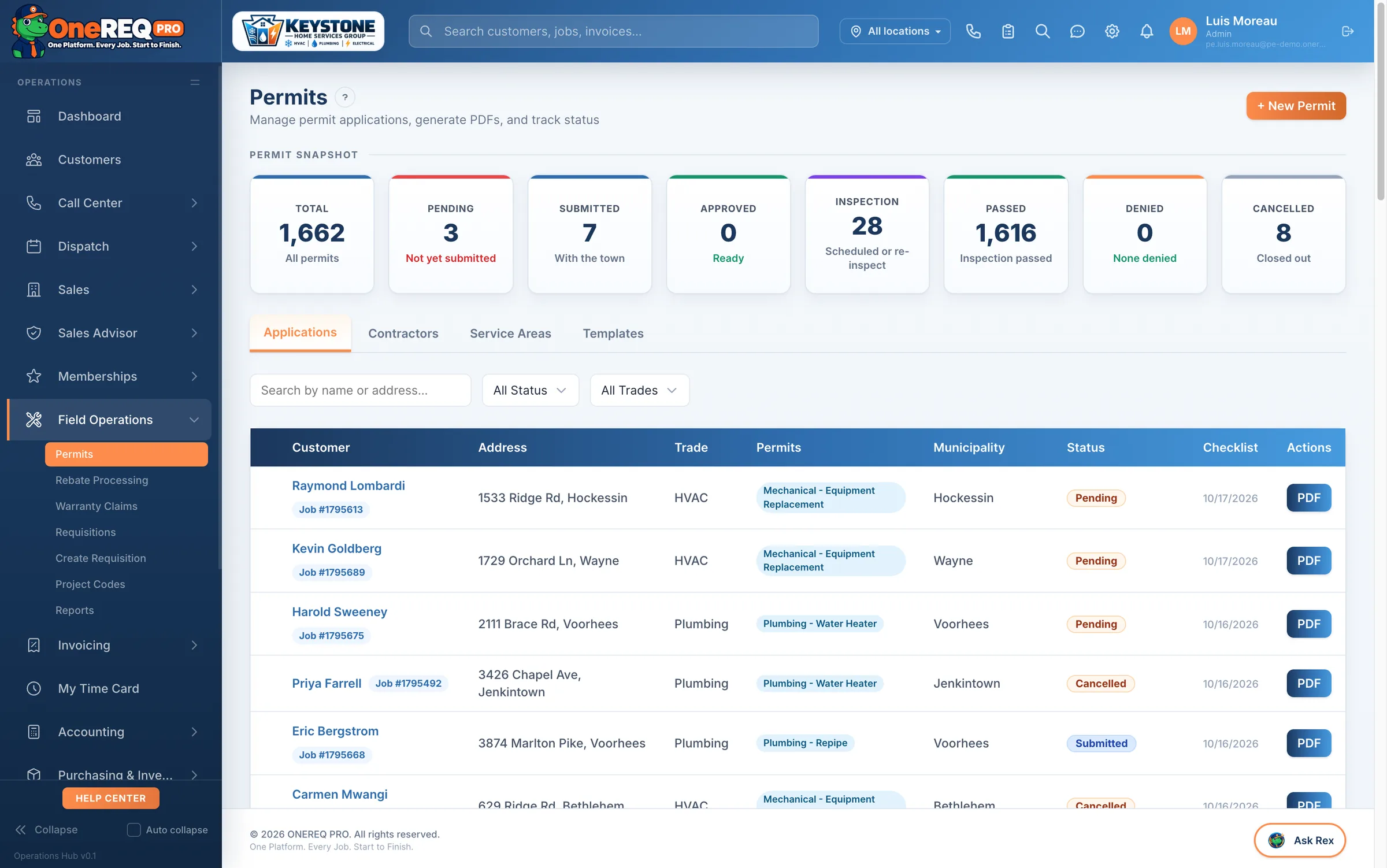1387x868 pixels.
Task: Open My Time Card in sidebar
Action: click(x=109, y=688)
